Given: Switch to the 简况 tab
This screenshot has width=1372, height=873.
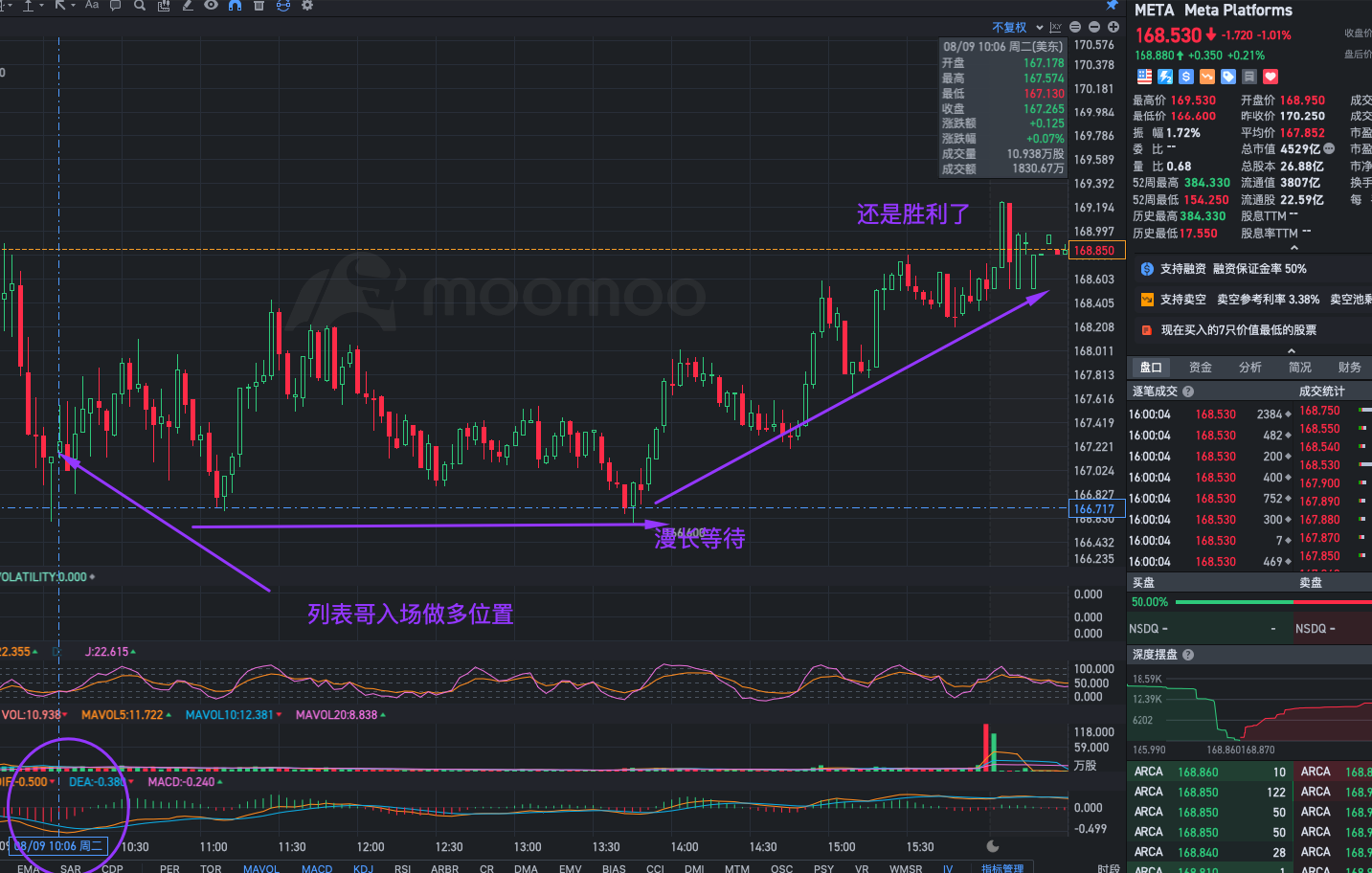Looking at the screenshot, I should 1300,368.
